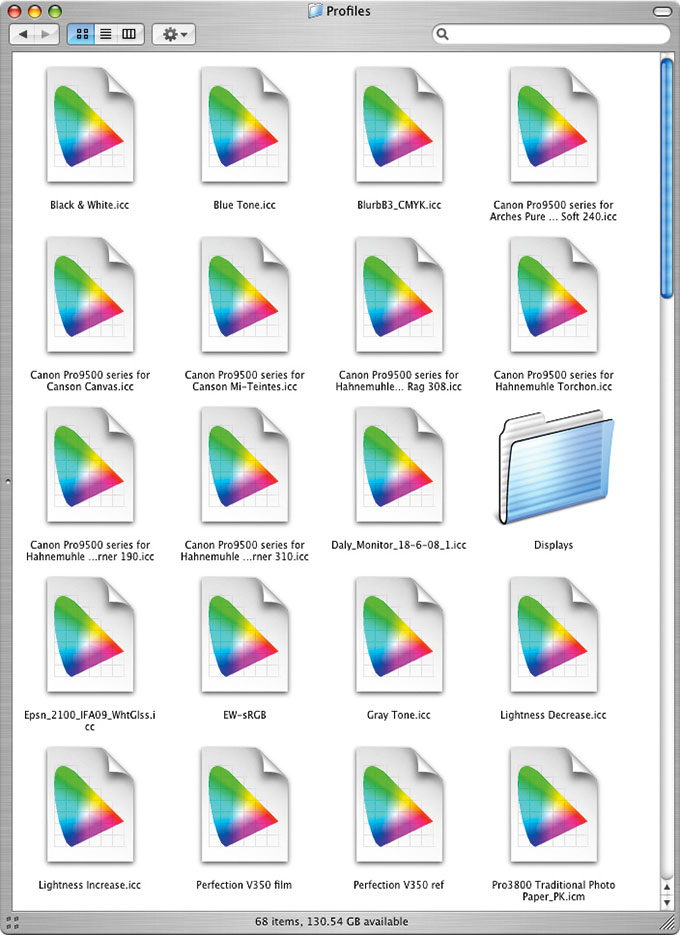Select Canon Pro9500 Hahnemuhle ...rner 310 icon
This screenshot has width=680, height=935.
click(x=245, y=465)
